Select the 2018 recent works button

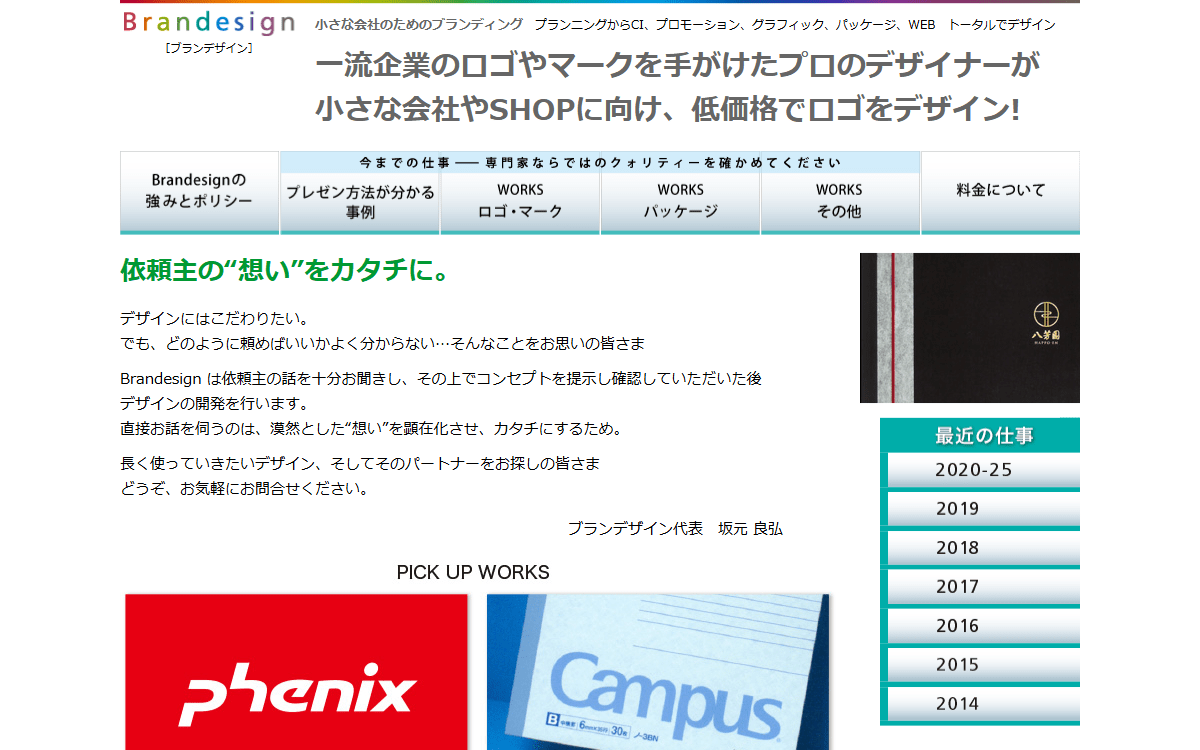click(980, 548)
